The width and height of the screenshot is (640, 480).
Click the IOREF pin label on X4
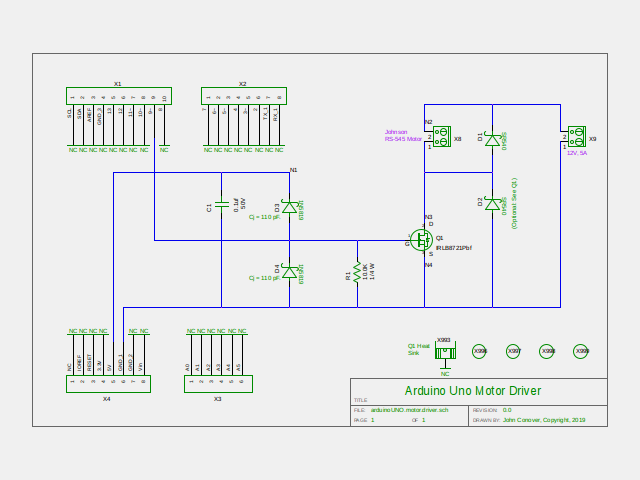coord(80,363)
